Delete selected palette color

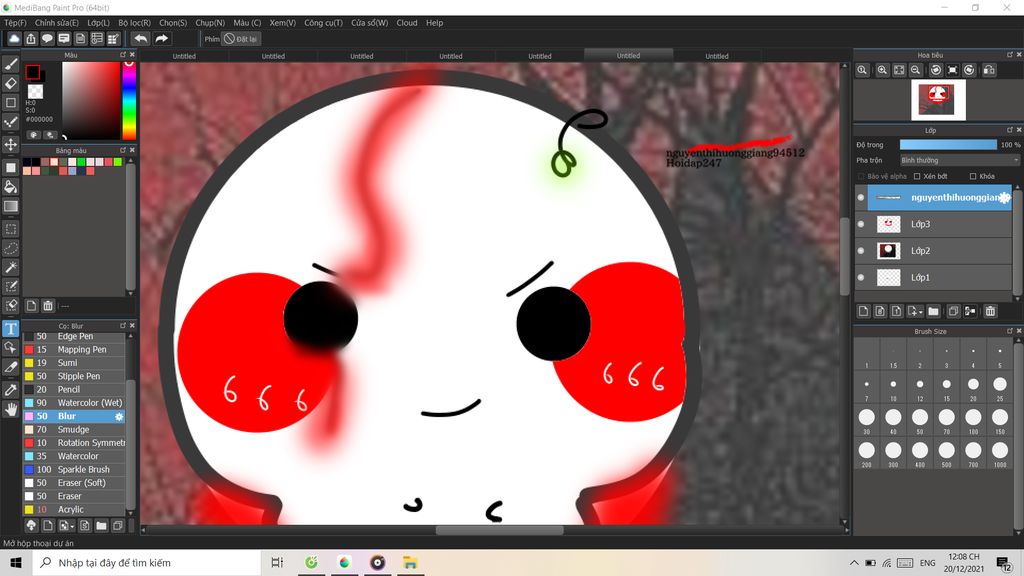point(48,306)
